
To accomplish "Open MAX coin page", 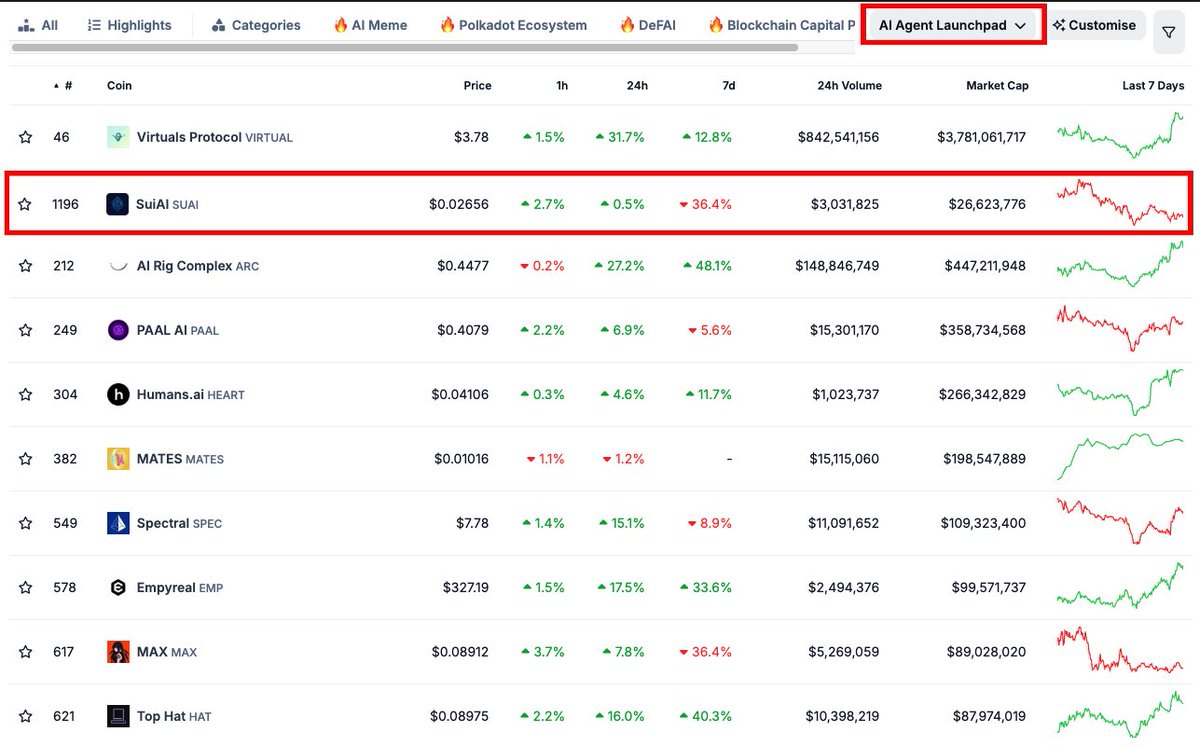I will click(x=166, y=652).
